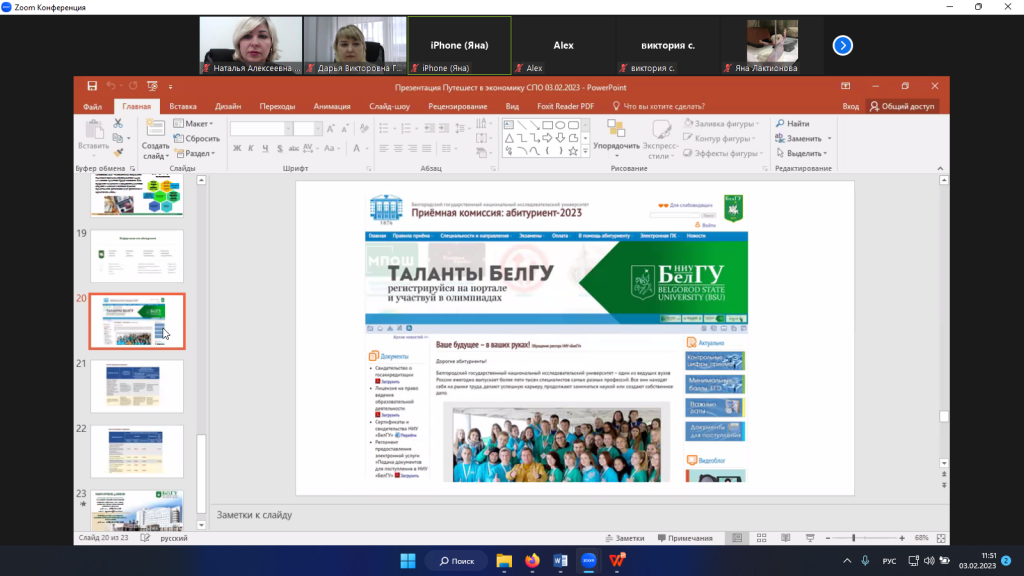Open the Файл menu tab
The width and height of the screenshot is (1024, 576).
[92, 106]
